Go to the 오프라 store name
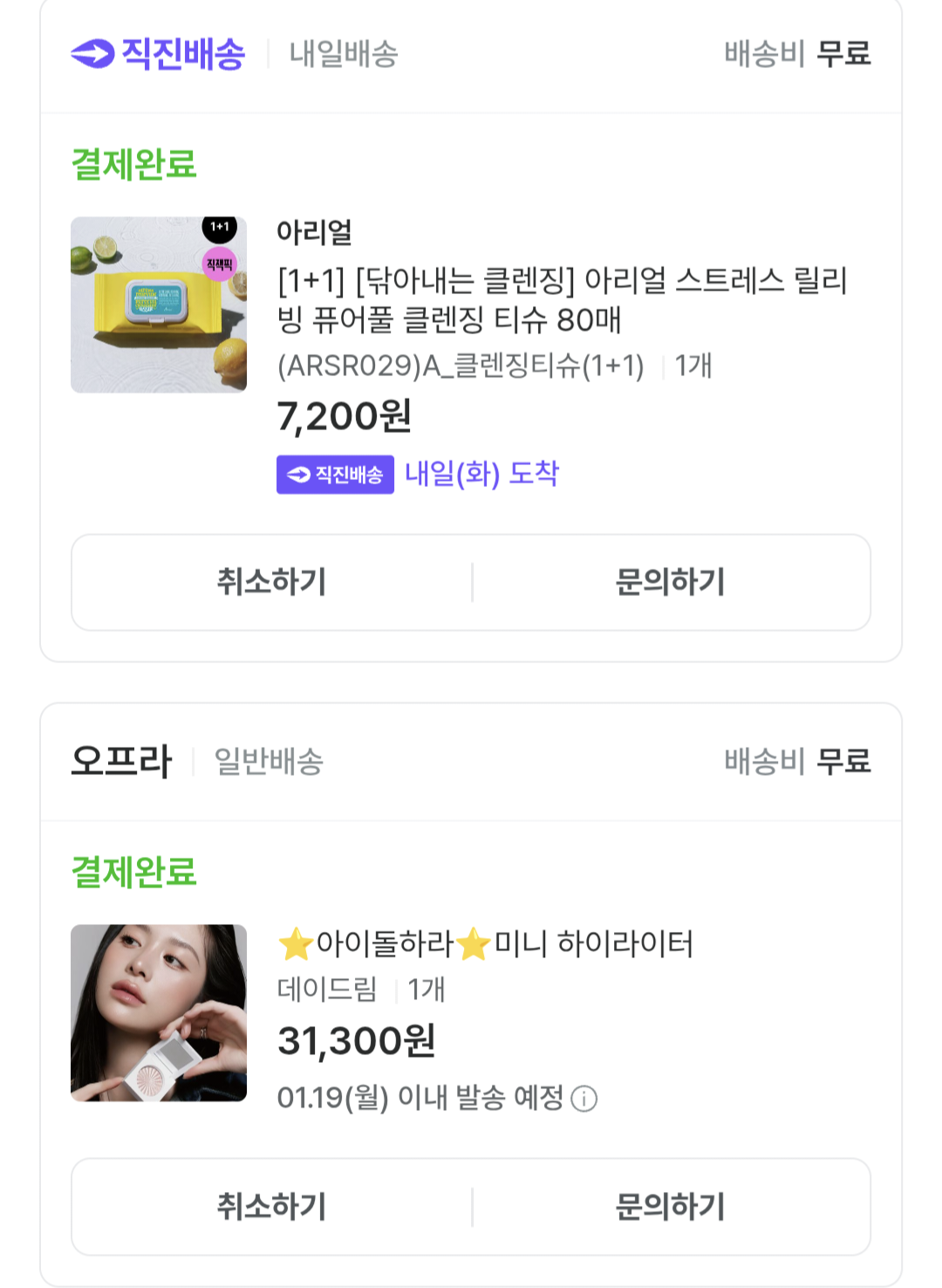 tap(121, 761)
